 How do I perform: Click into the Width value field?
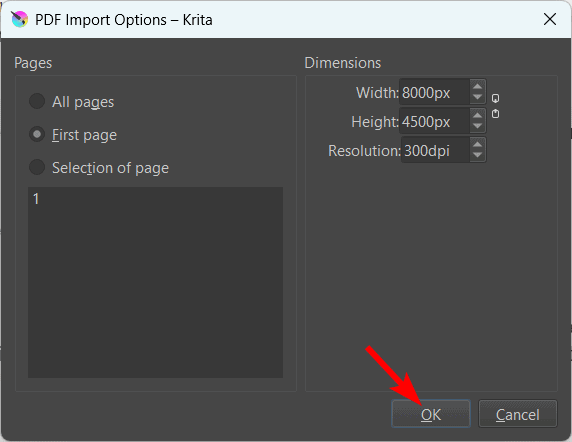(x=434, y=93)
